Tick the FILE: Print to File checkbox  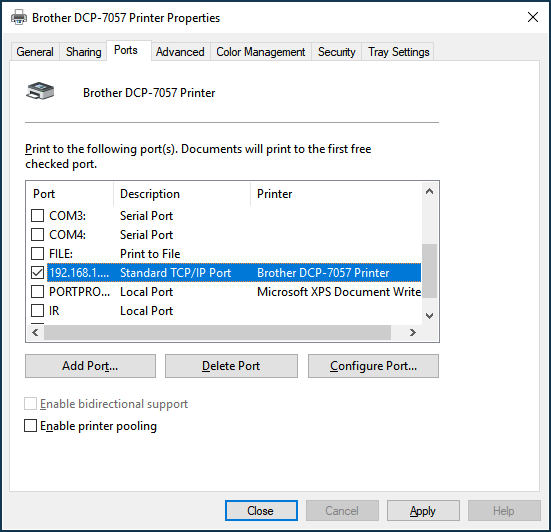(38, 253)
